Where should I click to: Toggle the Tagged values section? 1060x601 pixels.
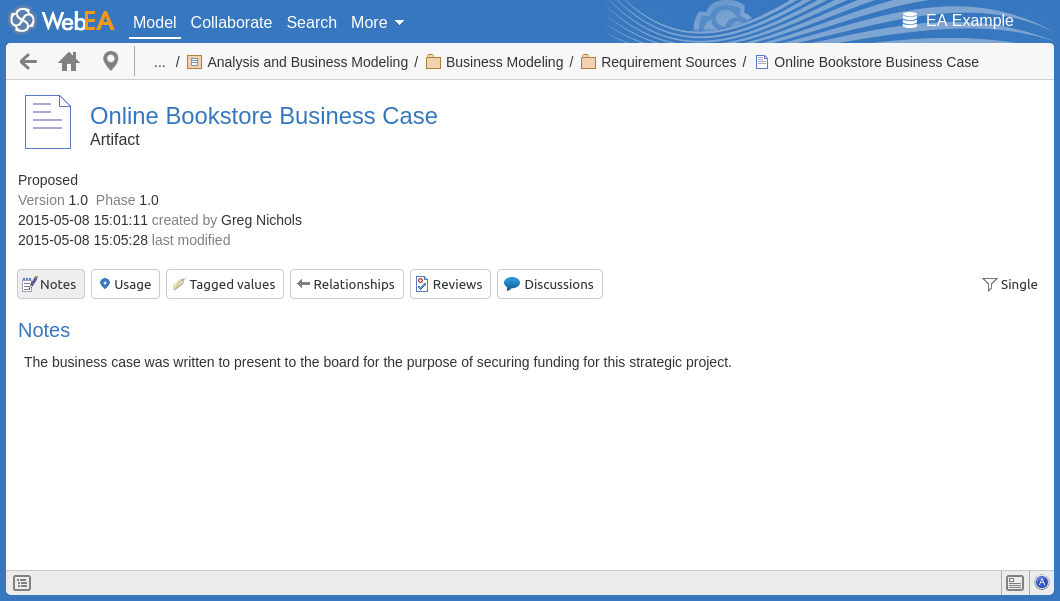click(224, 284)
